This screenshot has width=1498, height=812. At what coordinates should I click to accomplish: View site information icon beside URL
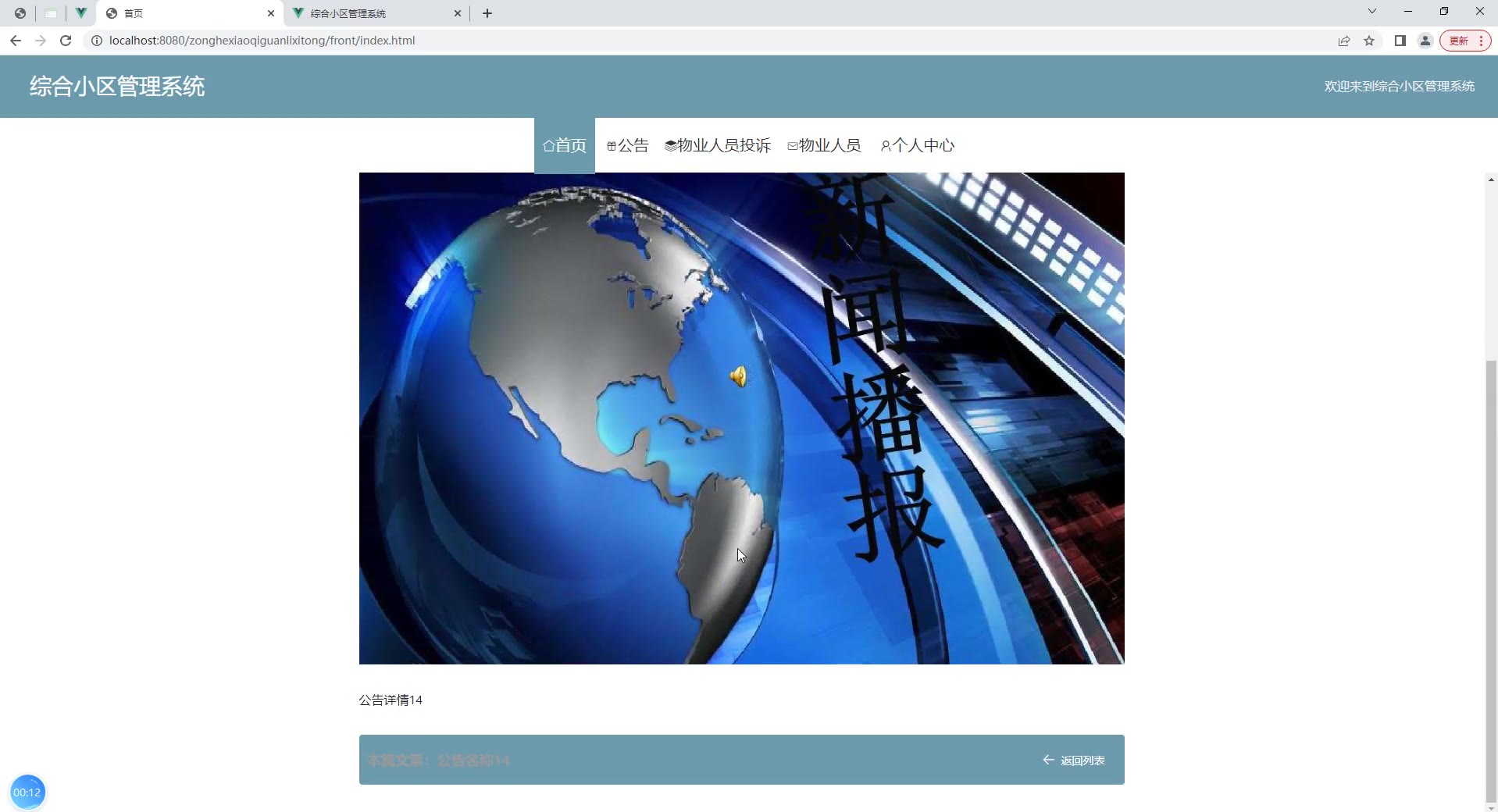(97, 41)
